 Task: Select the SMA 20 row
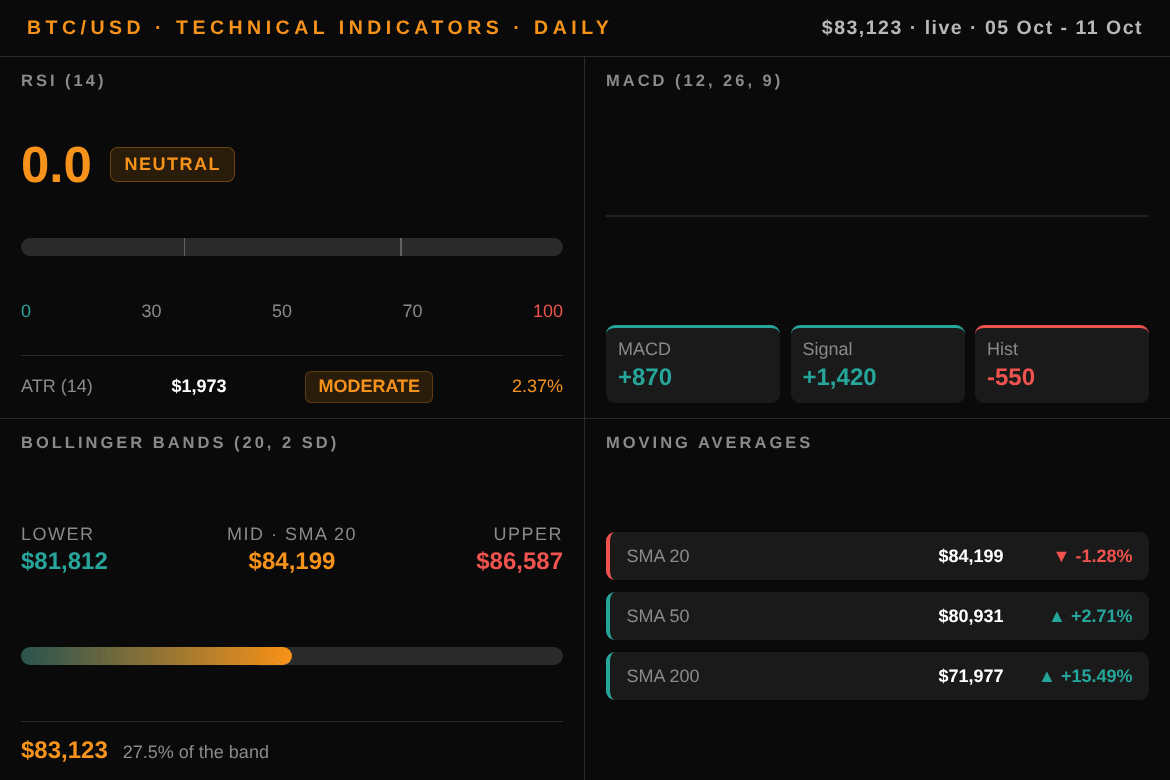coord(878,556)
